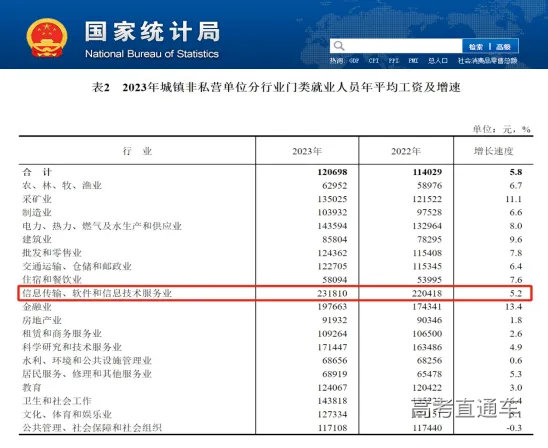Image resolution: width=548 pixels, height=448 pixels.
Task: Open the GDP hot keyword link
Action: 354,61
